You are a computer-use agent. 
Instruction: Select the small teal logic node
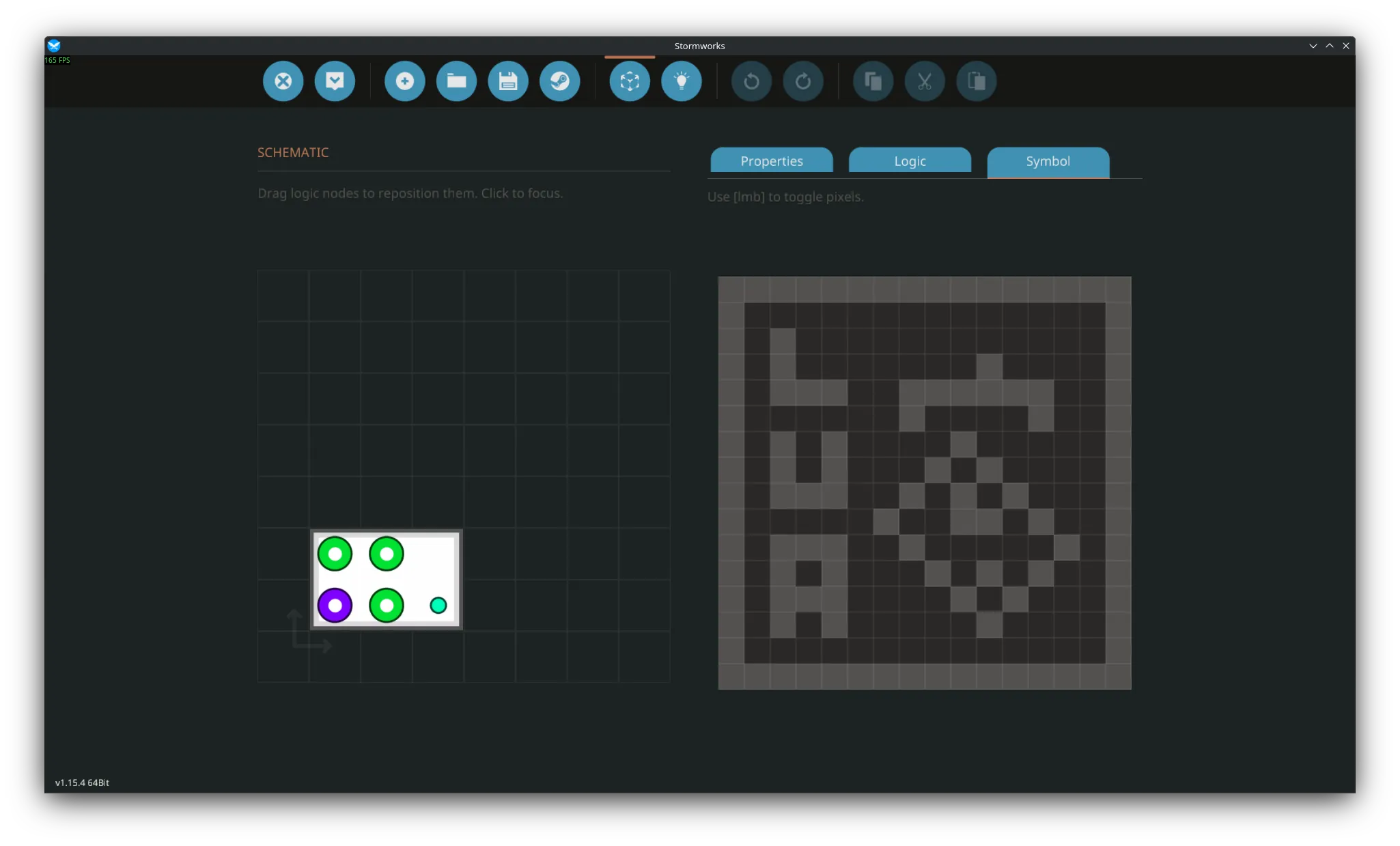coord(438,606)
